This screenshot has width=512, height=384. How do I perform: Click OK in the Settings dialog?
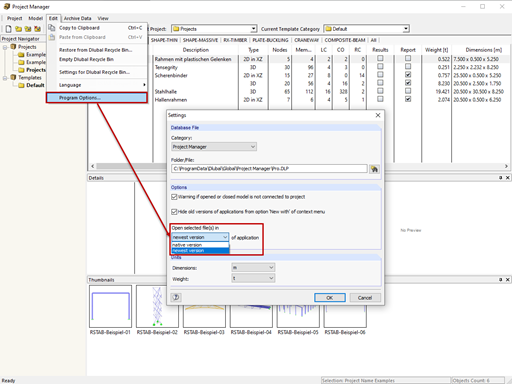(x=330, y=298)
